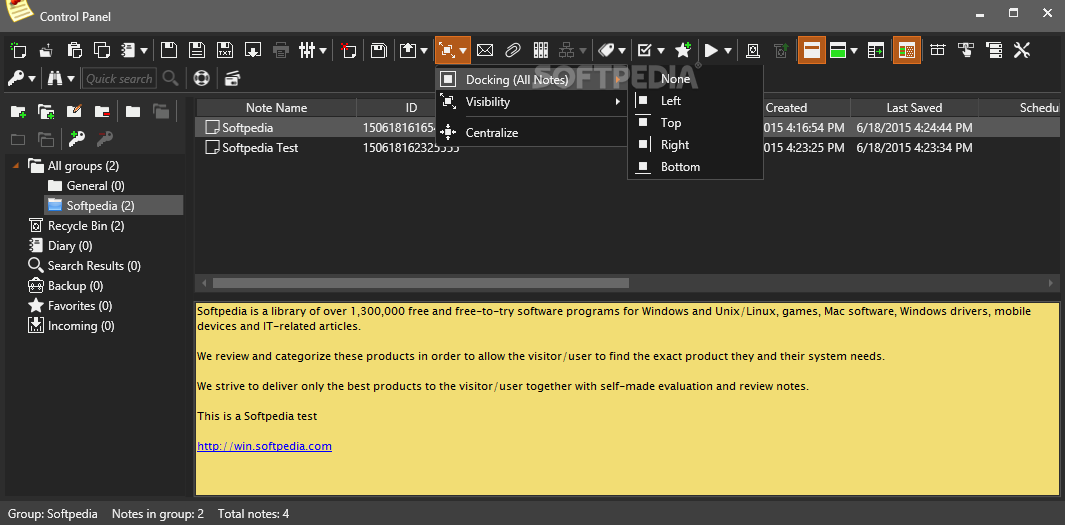1065x525 pixels.
Task: Sort by Last Saved column header
Action: 914,107
